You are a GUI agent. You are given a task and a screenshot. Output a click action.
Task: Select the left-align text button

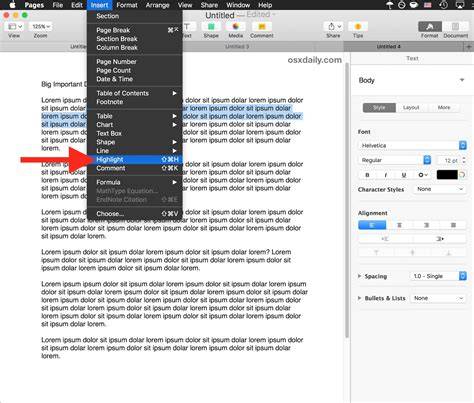pos(372,225)
